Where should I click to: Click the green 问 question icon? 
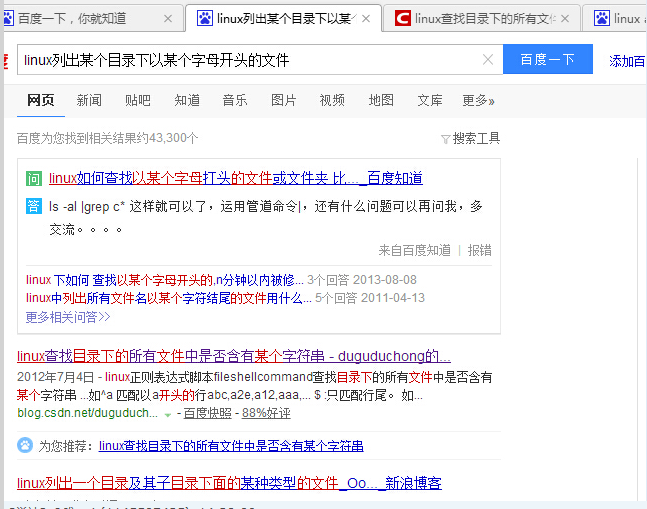pyautogui.click(x=34, y=179)
